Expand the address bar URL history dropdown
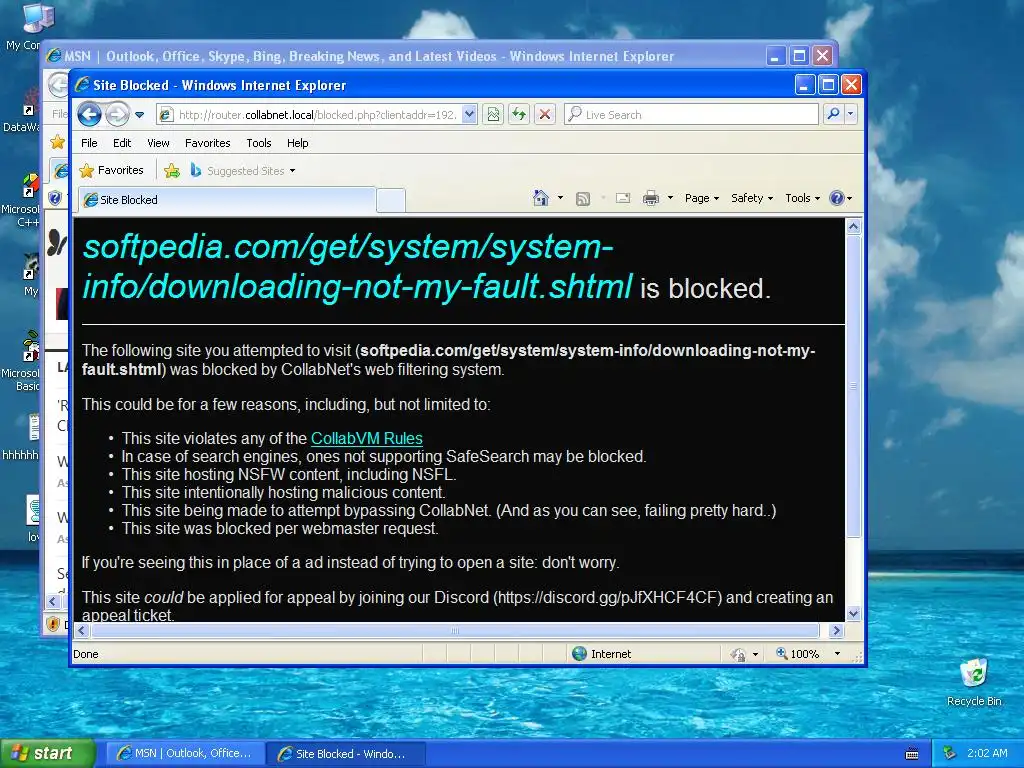1024x768 pixels. (x=469, y=115)
